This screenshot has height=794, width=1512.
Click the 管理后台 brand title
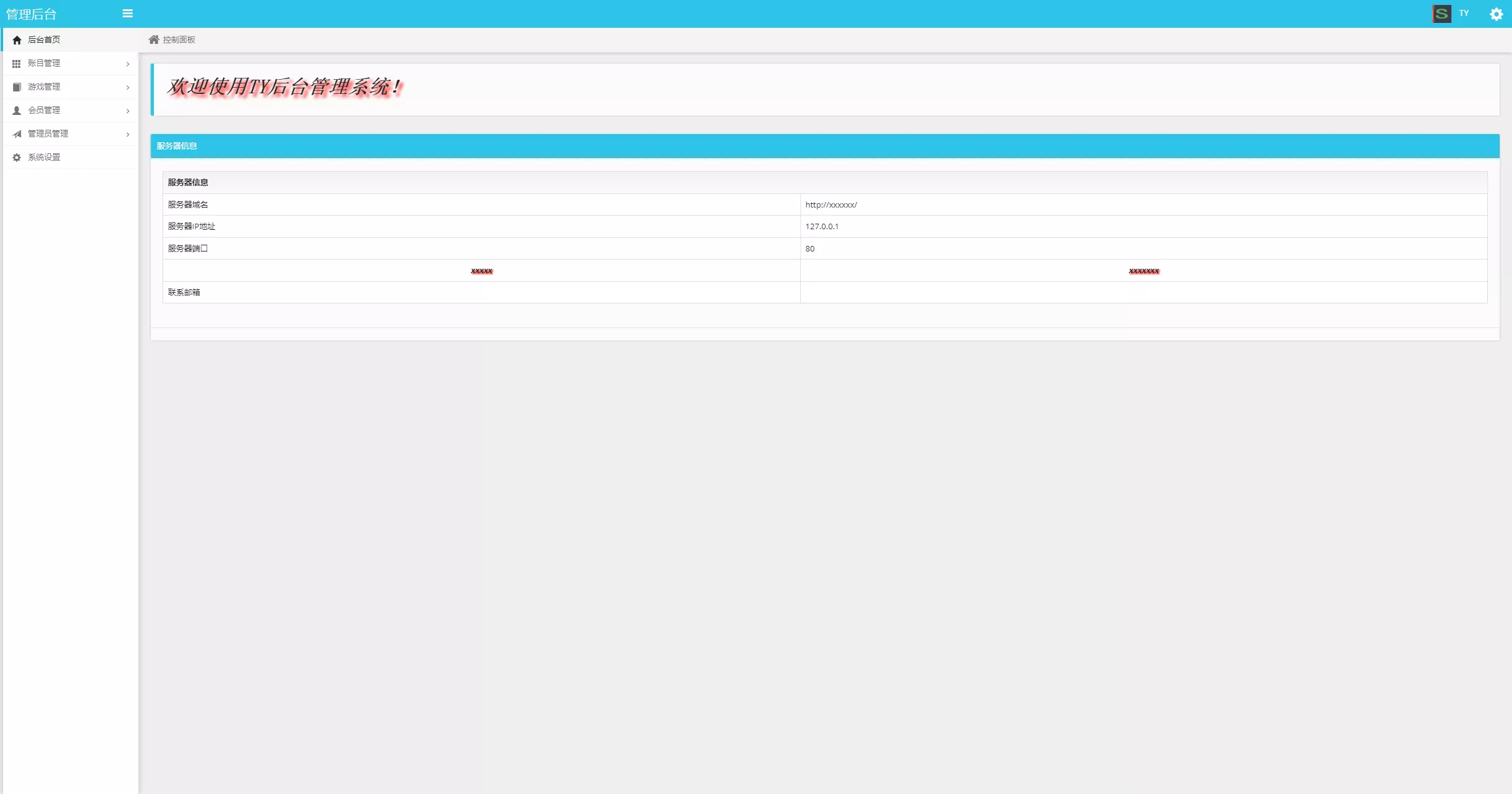[32, 14]
